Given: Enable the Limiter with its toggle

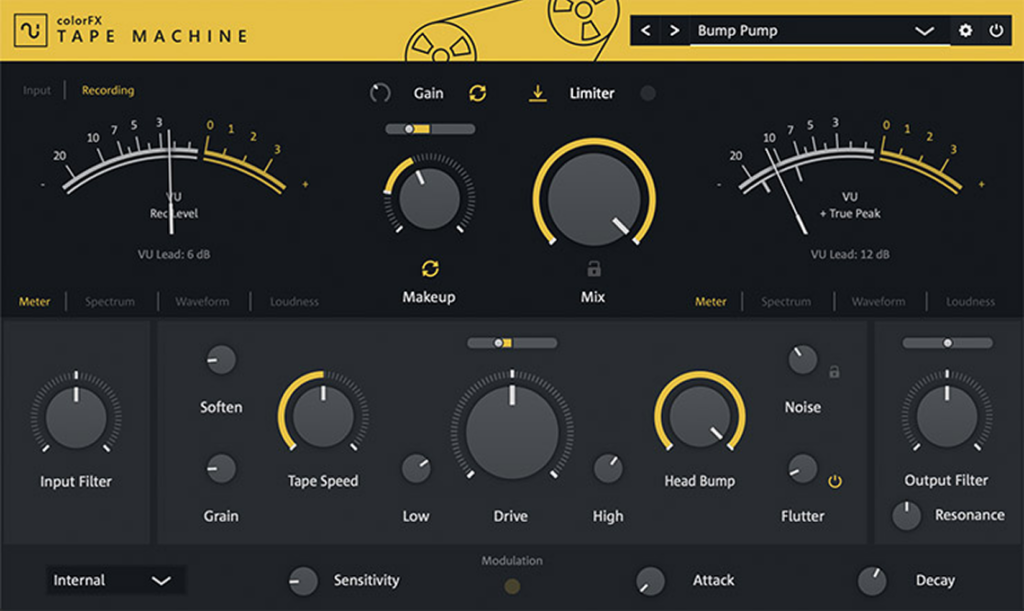Looking at the screenshot, I should [x=648, y=92].
